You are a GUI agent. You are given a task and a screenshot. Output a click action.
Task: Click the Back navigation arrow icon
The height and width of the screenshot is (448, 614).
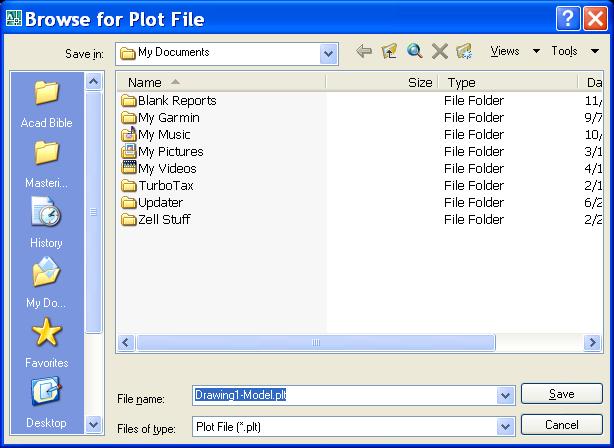(364, 52)
